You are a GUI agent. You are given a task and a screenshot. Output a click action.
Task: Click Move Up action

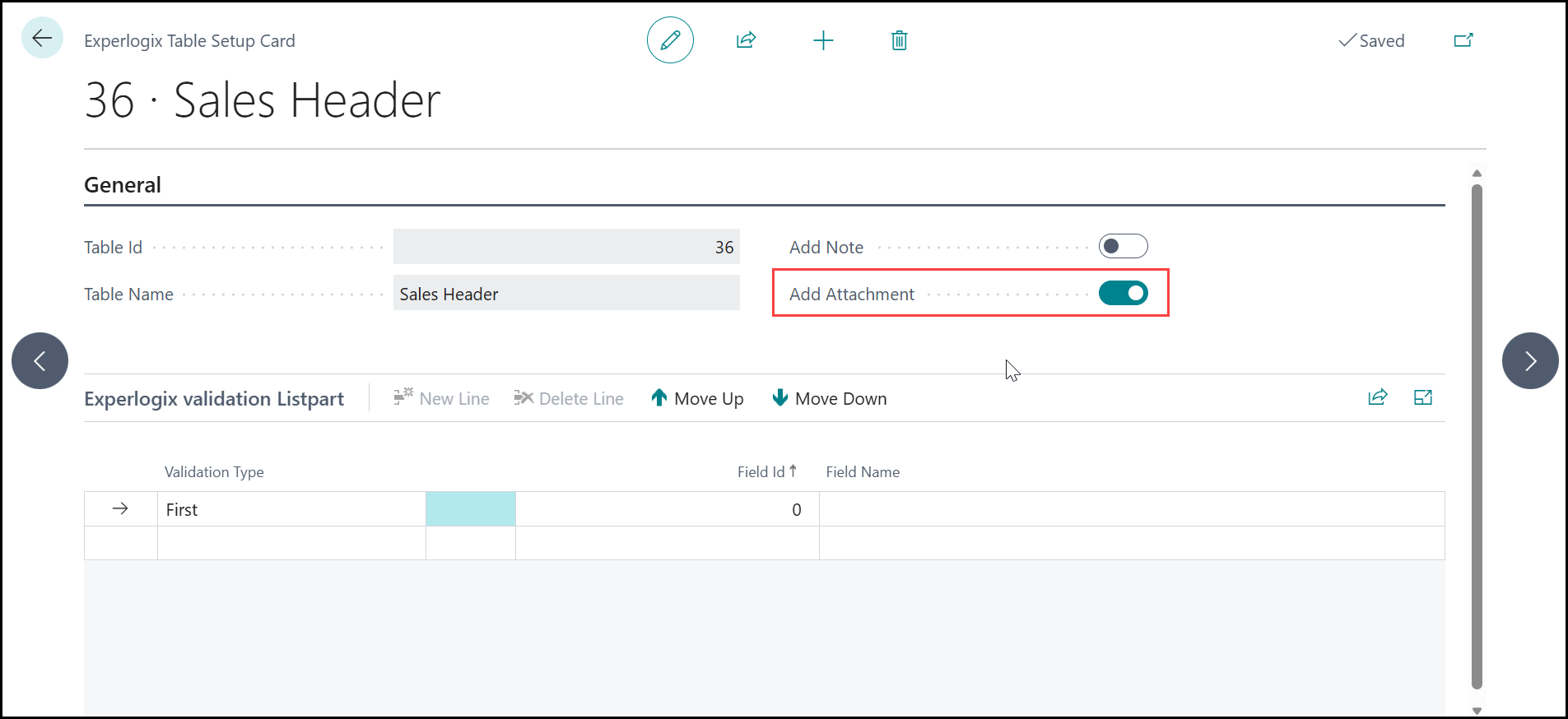coord(697,398)
